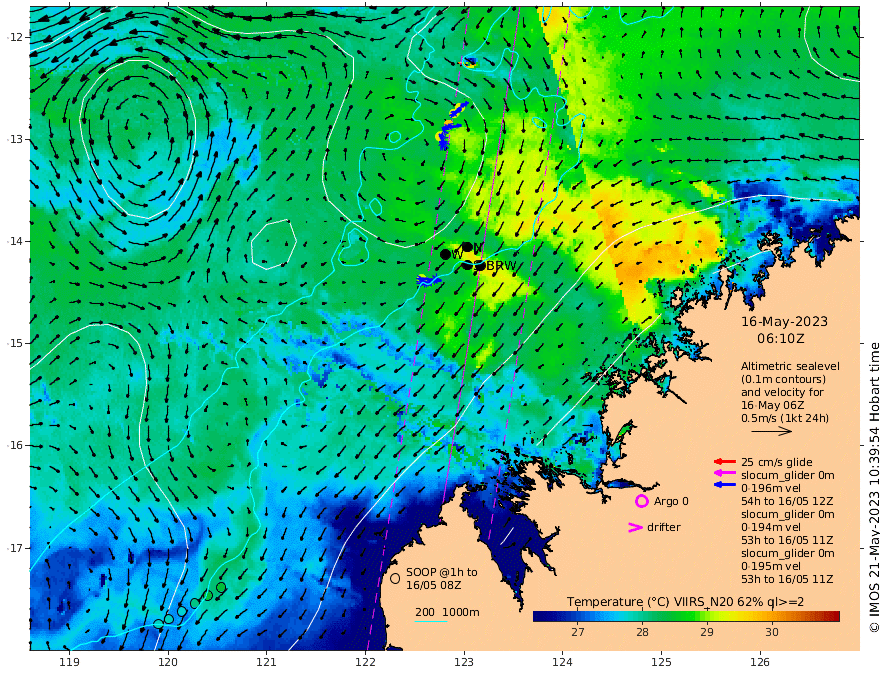Click the 06:10Z time label

(781, 339)
